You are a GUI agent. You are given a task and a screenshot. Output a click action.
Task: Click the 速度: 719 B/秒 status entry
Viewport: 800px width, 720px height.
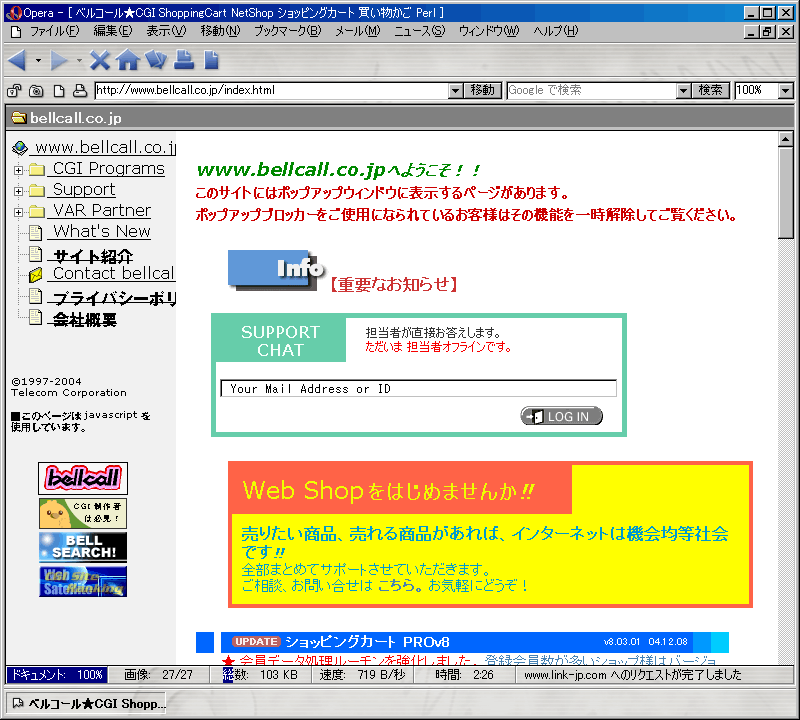pyautogui.click(x=363, y=675)
